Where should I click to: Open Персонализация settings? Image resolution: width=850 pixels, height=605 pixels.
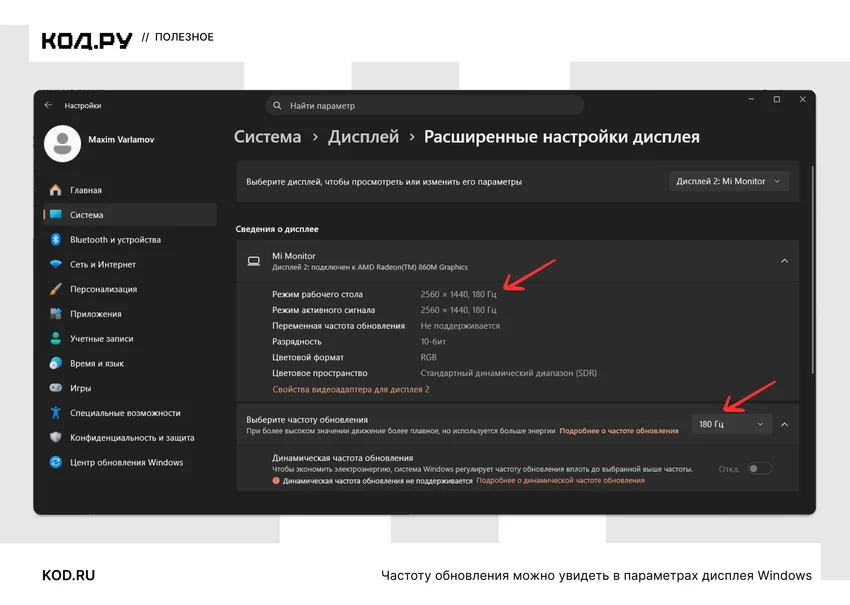(x=130, y=289)
